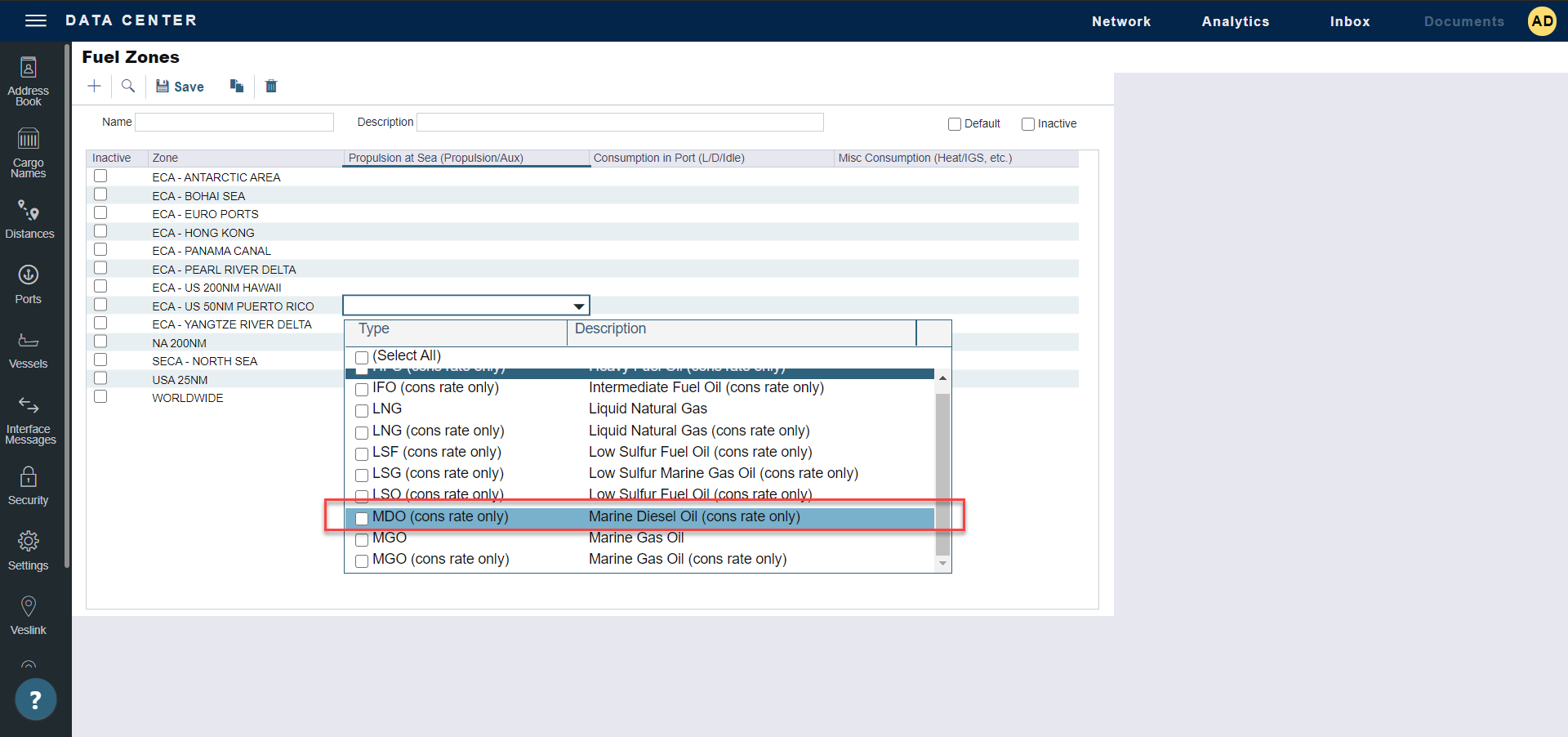Click the Save button
The height and width of the screenshot is (737, 1568).
(x=180, y=87)
